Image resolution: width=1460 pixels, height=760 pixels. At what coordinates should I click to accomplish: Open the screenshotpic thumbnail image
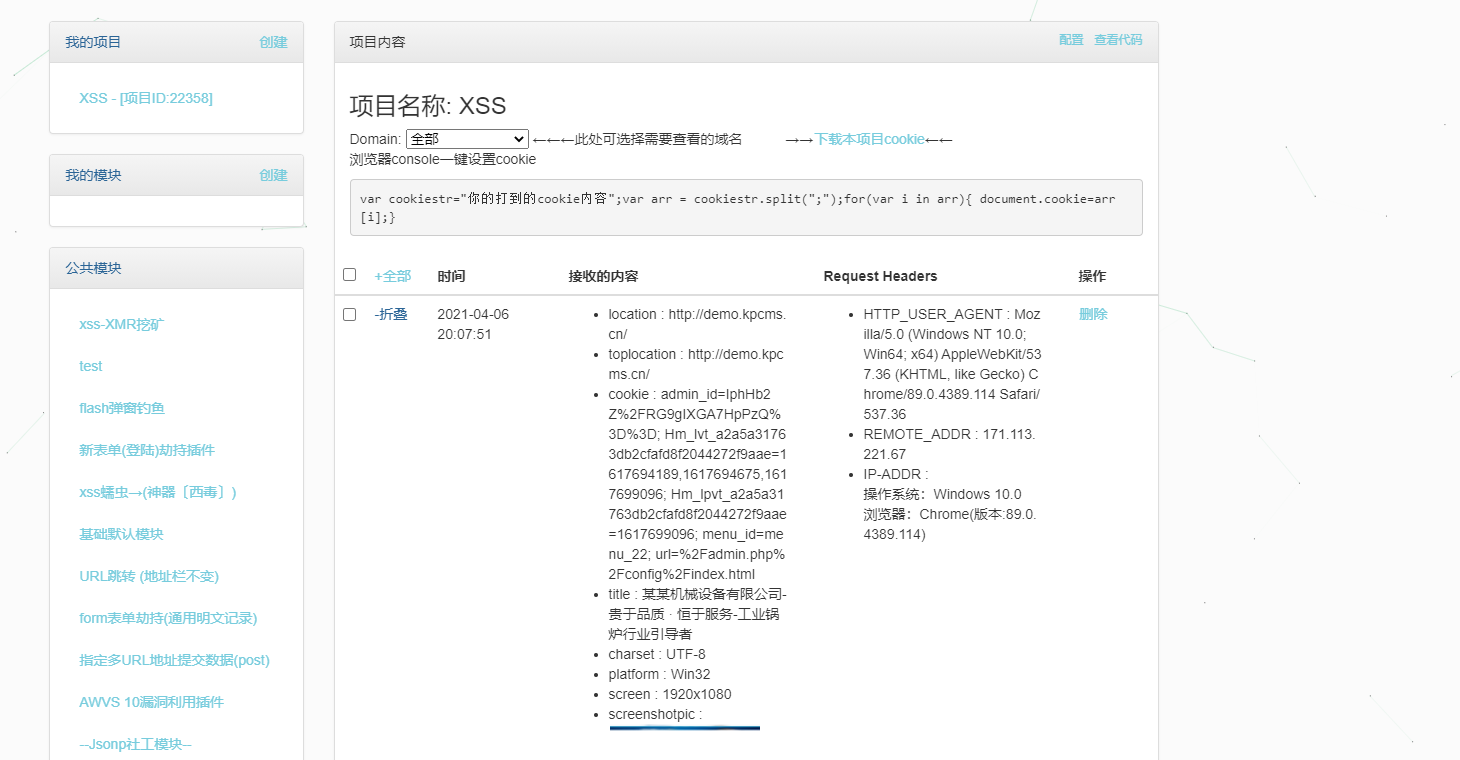(x=685, y=728)
